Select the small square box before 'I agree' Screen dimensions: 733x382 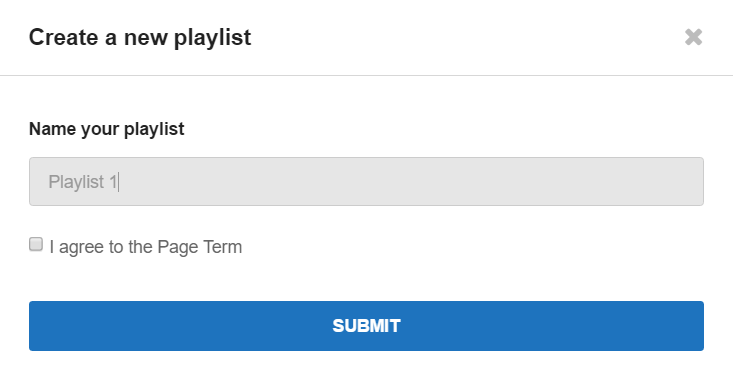(x=36, y=244)
